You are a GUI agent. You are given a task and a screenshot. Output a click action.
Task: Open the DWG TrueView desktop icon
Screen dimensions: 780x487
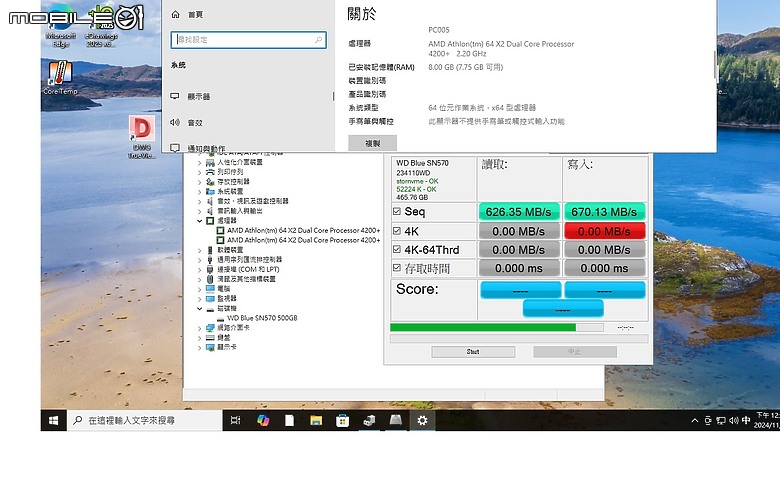[x=142, y=137]
